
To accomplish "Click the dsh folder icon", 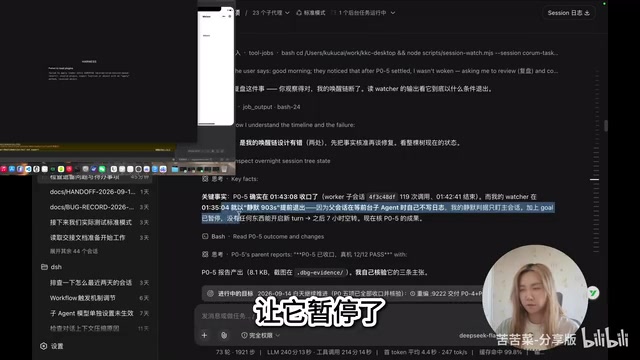I will [44, 267].
